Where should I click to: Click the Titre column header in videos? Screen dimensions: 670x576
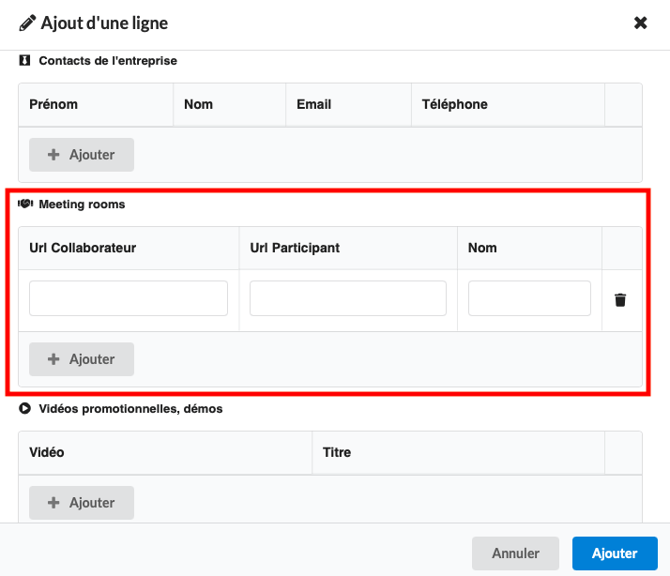(337, 452)
